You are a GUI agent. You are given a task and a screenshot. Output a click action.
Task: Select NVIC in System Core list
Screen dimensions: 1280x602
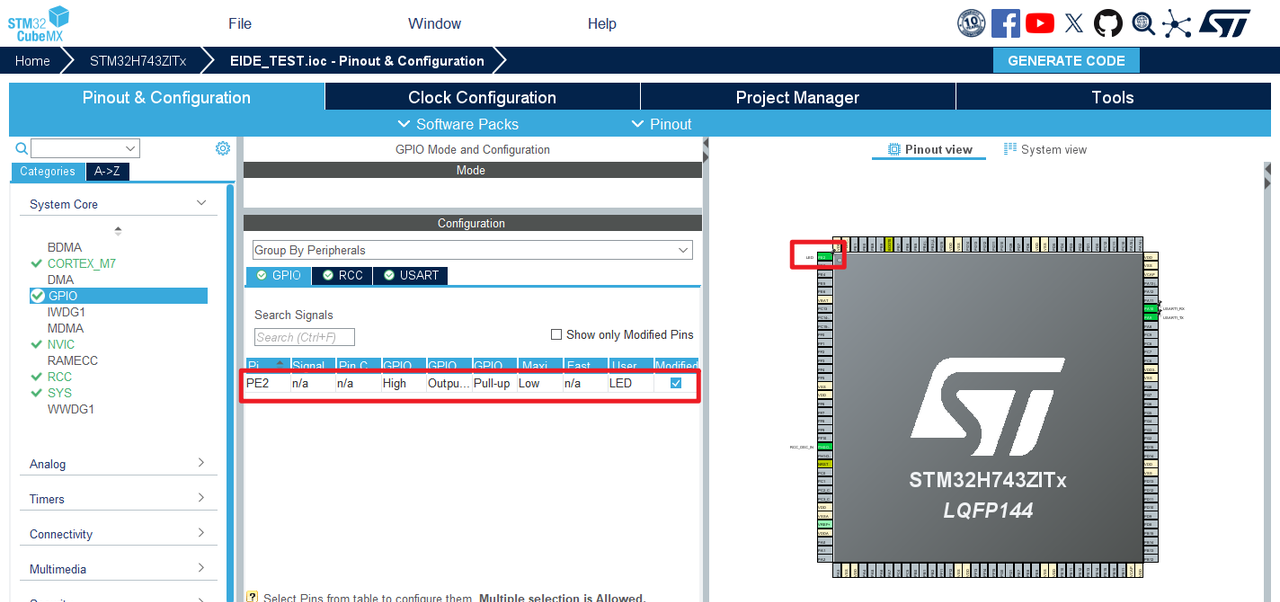[61, 344]
